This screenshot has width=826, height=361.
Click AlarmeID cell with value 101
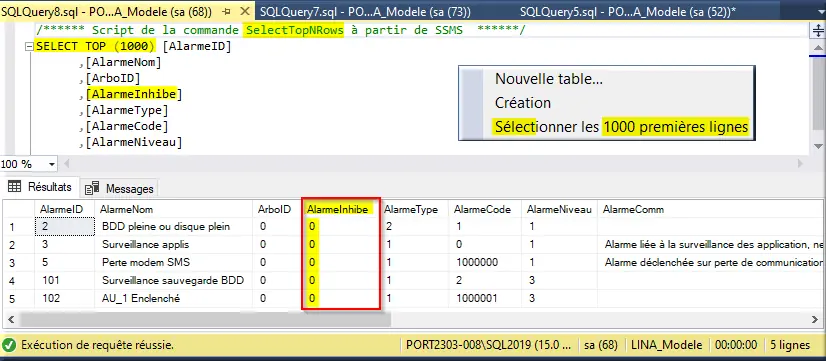point(65,280)
